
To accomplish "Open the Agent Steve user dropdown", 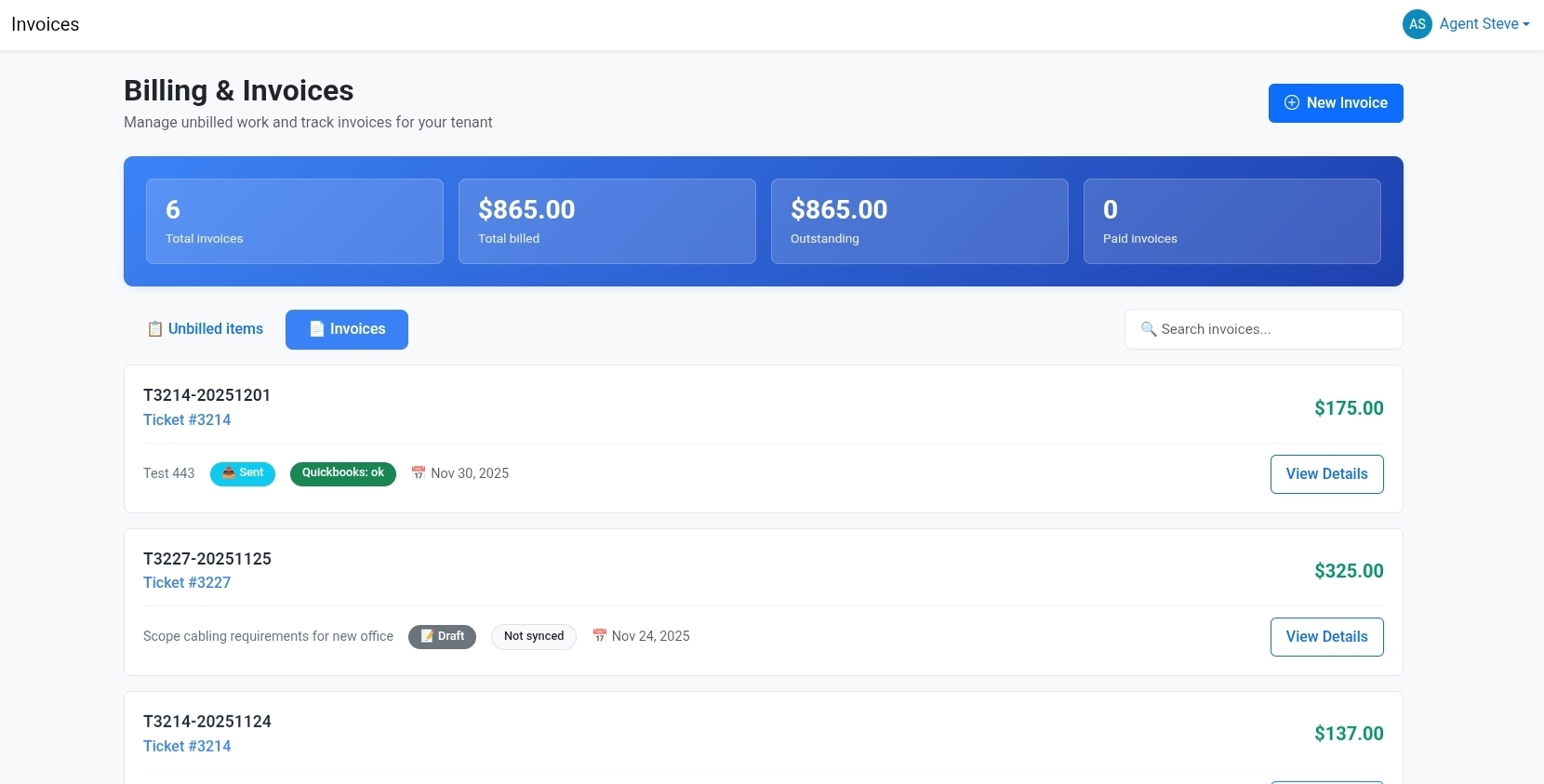I will (x=1484, y=24).
